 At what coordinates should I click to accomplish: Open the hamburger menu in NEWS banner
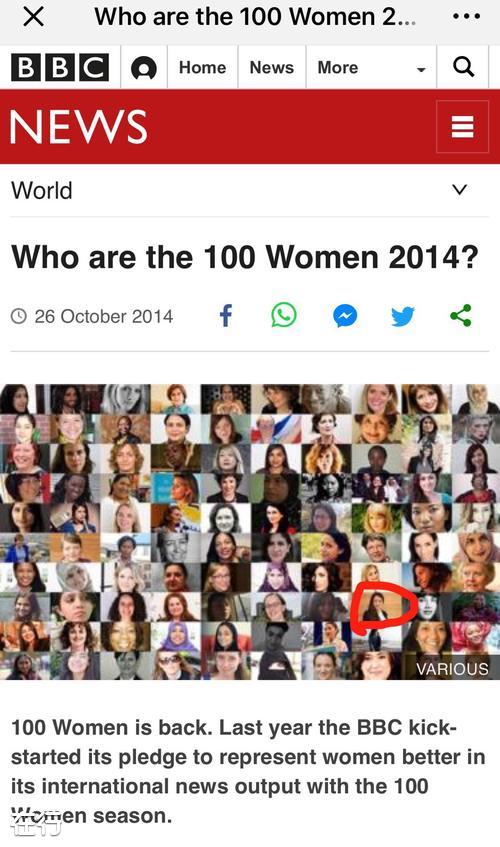pos(462,127)
